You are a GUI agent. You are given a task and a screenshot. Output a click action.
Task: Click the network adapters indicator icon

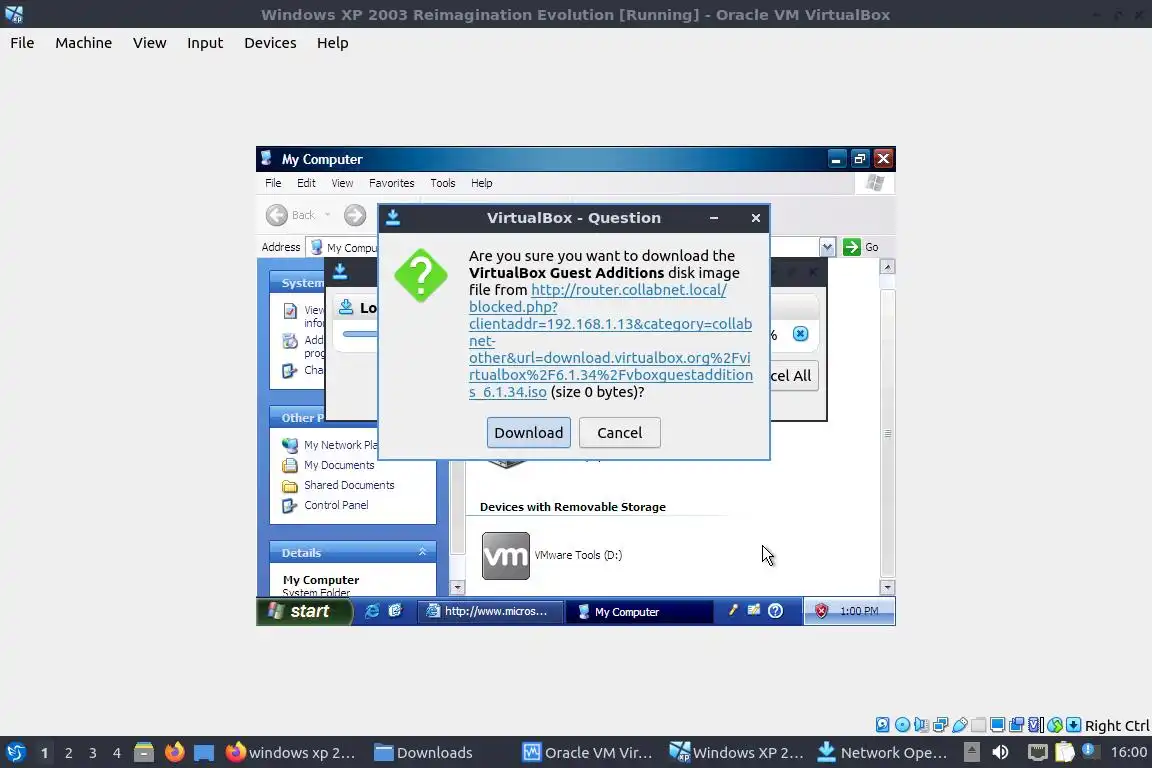(x=940, y=725)
